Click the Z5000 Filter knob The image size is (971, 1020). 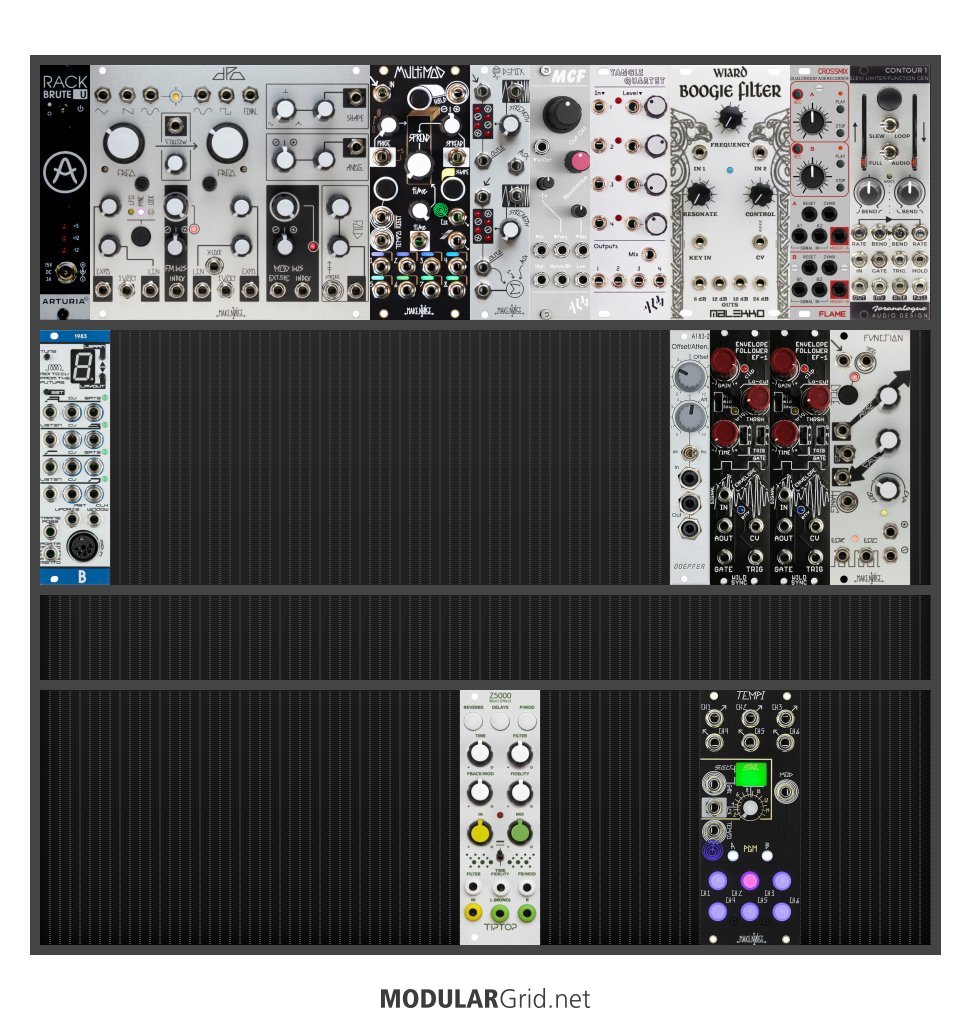pyautogui.click(x=520, y=753)
